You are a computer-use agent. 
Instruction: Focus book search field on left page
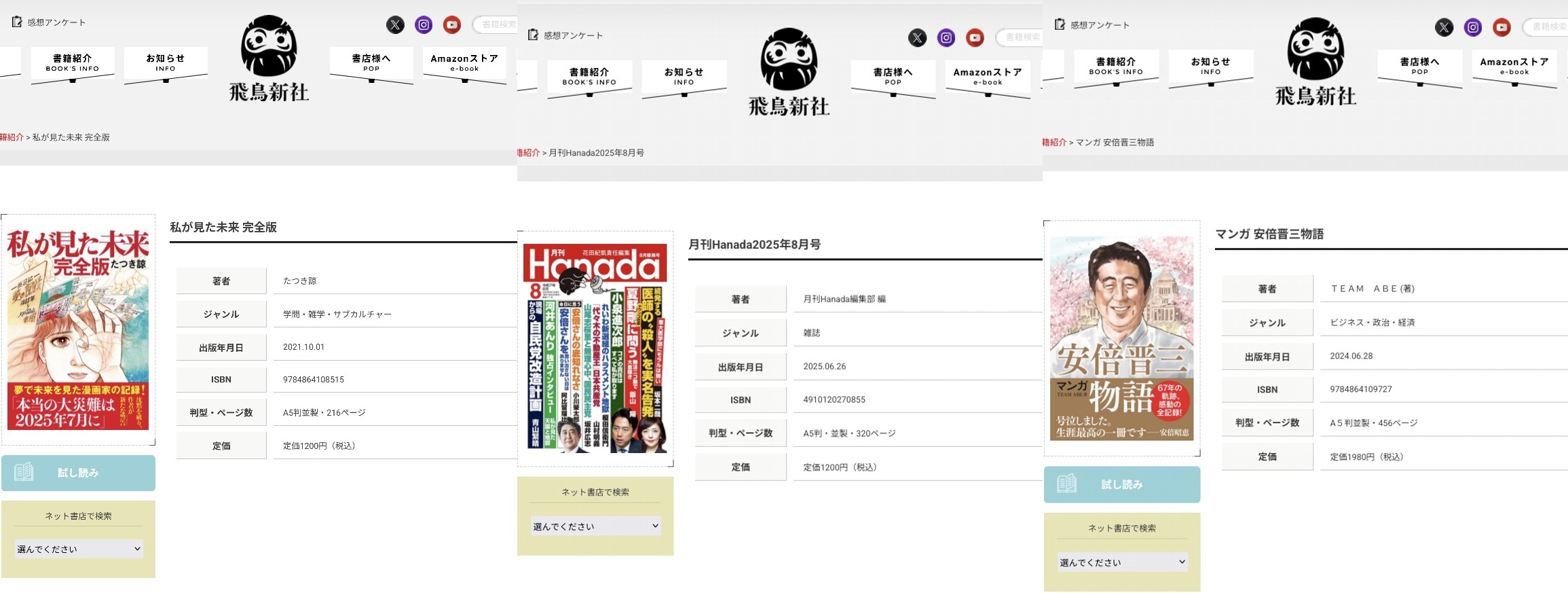[x=496, y=24]
